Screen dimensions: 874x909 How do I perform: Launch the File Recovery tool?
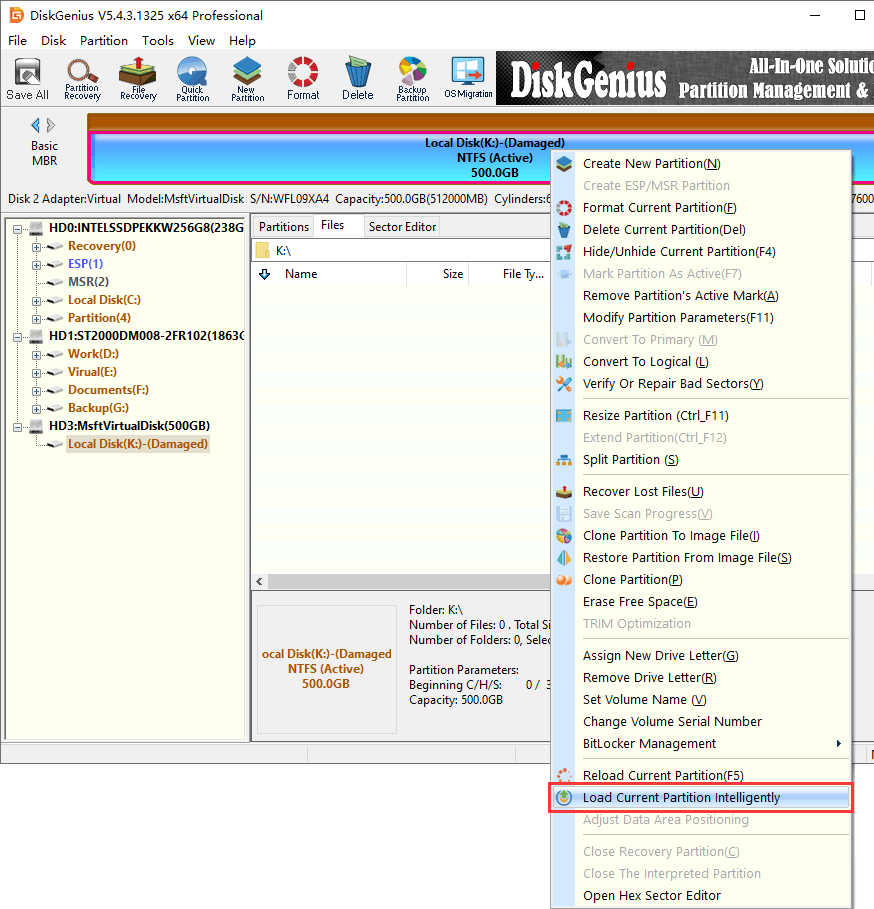138,78
